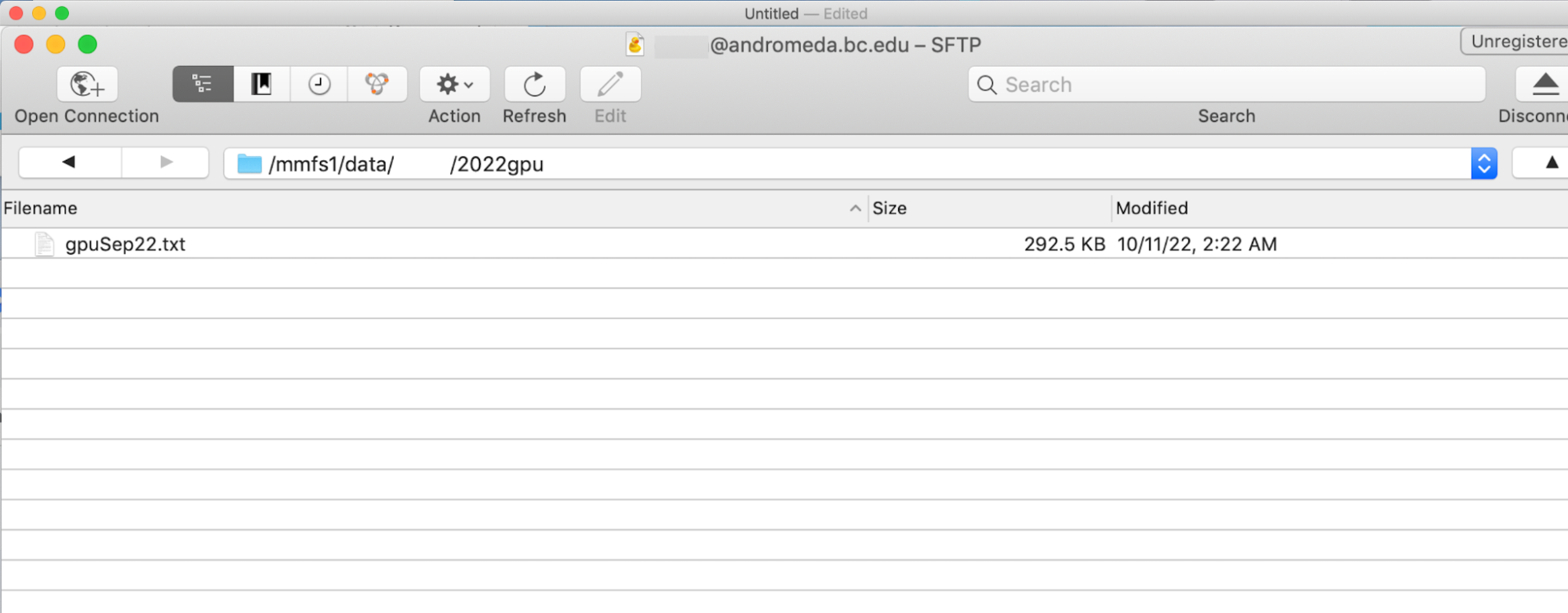Click the Edit pencil icon
This screenshot has height=613, width=1568.
[610, 85]
